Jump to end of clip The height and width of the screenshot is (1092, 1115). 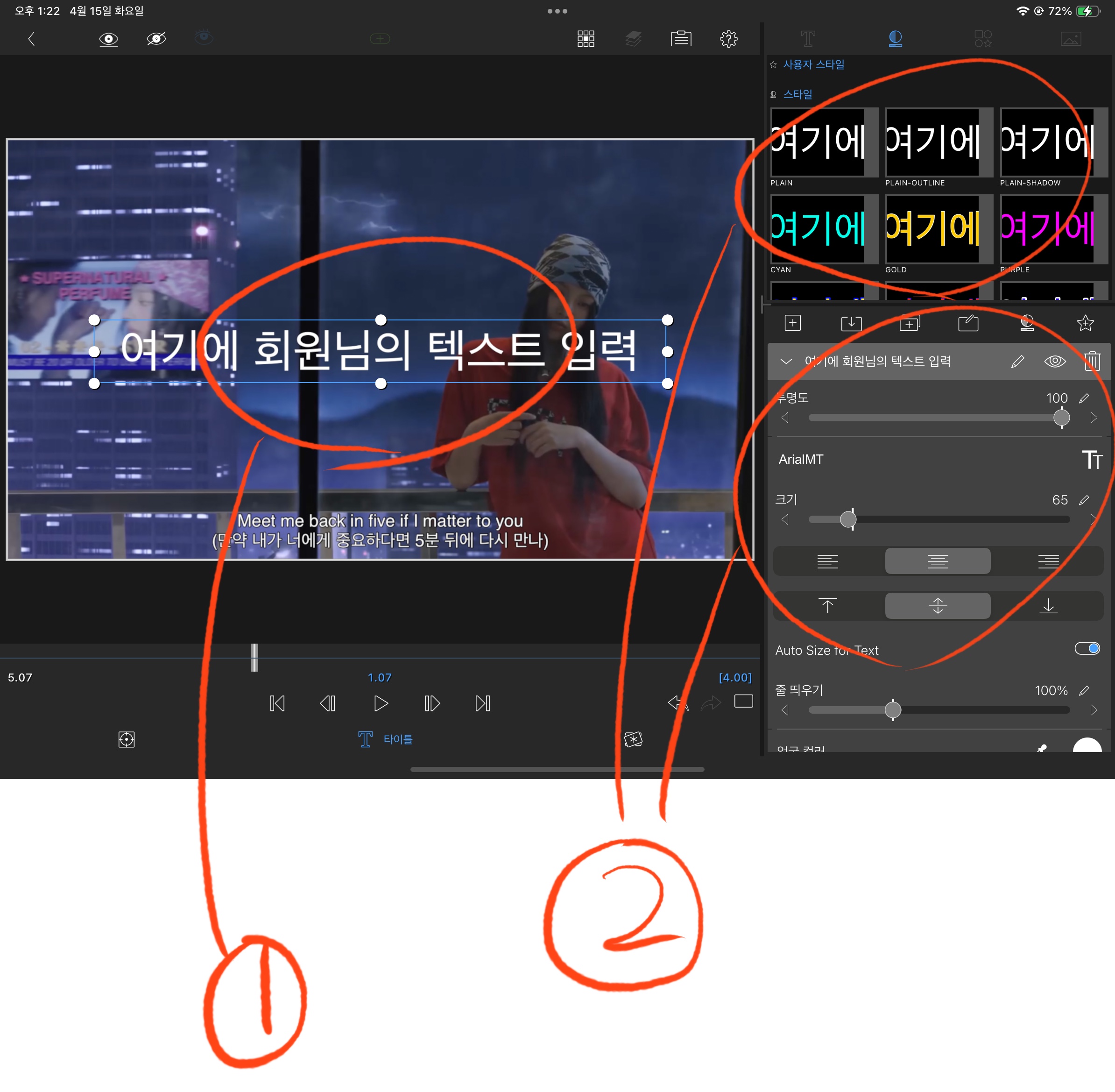483,703
